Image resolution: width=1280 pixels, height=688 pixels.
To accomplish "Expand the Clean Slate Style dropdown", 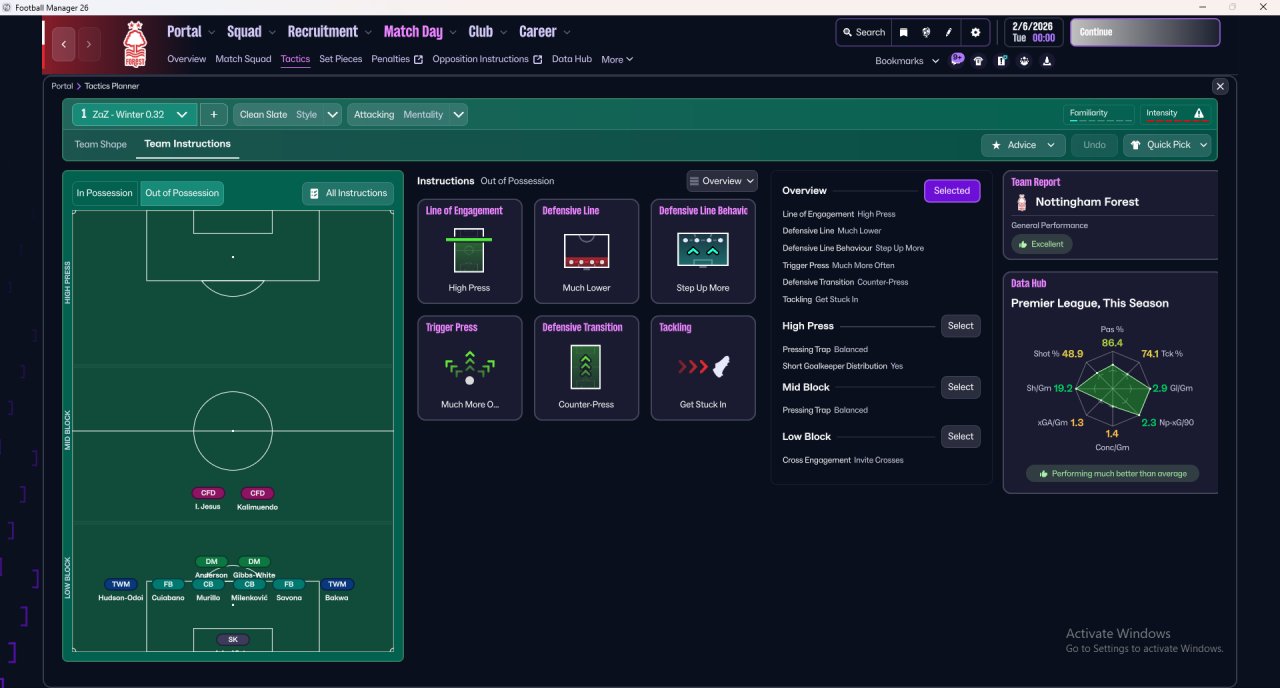I will (x=288, y=115).
